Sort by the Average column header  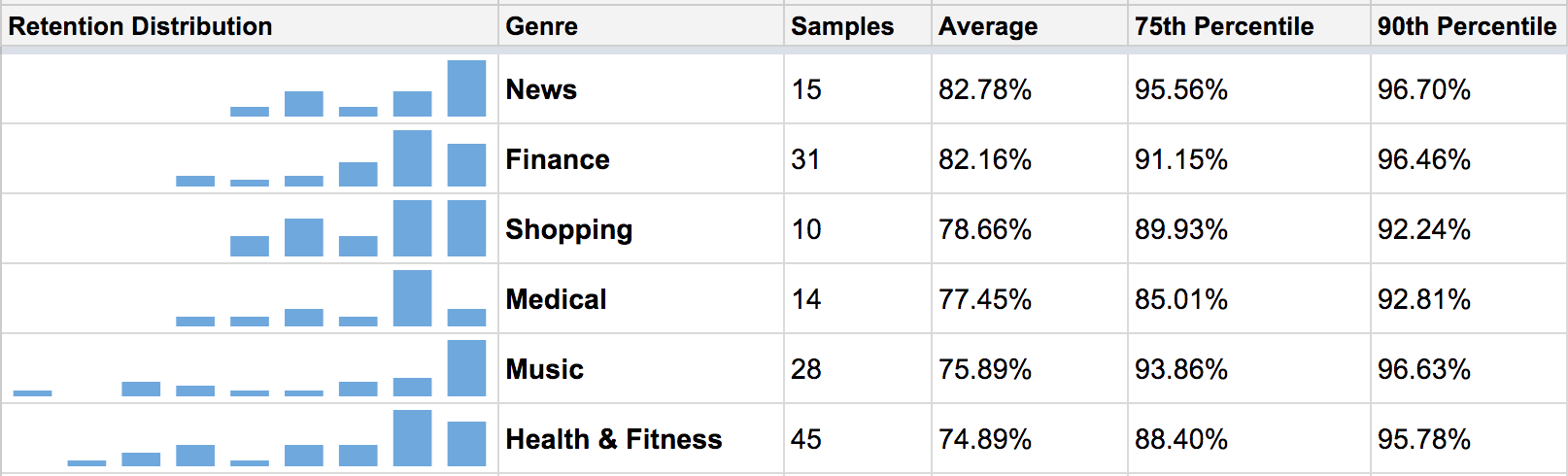988,26
